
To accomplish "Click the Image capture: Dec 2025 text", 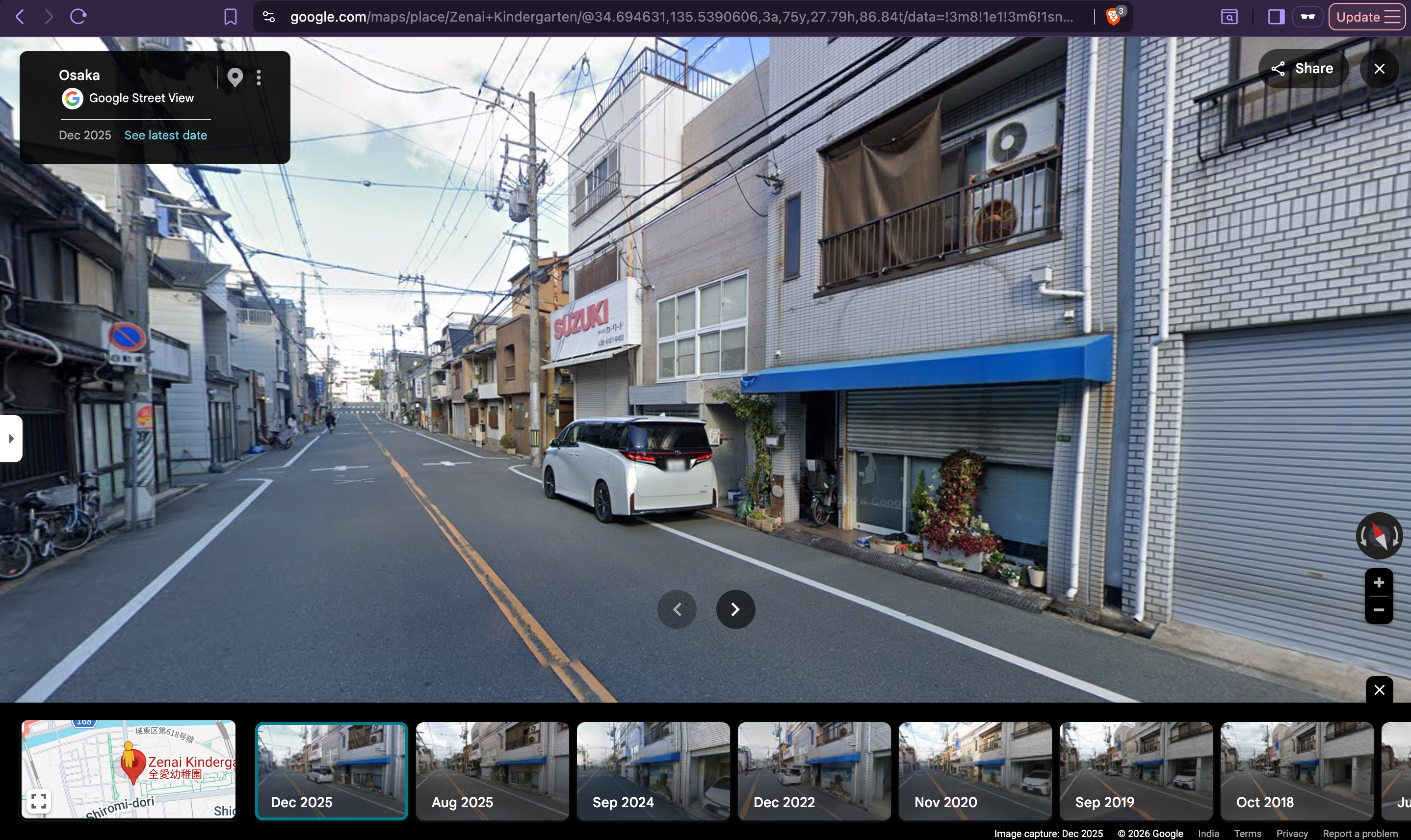I will tap(1048, 833).
